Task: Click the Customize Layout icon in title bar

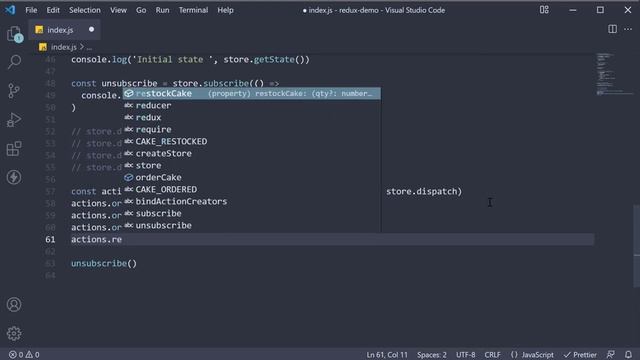Action: 544,10
